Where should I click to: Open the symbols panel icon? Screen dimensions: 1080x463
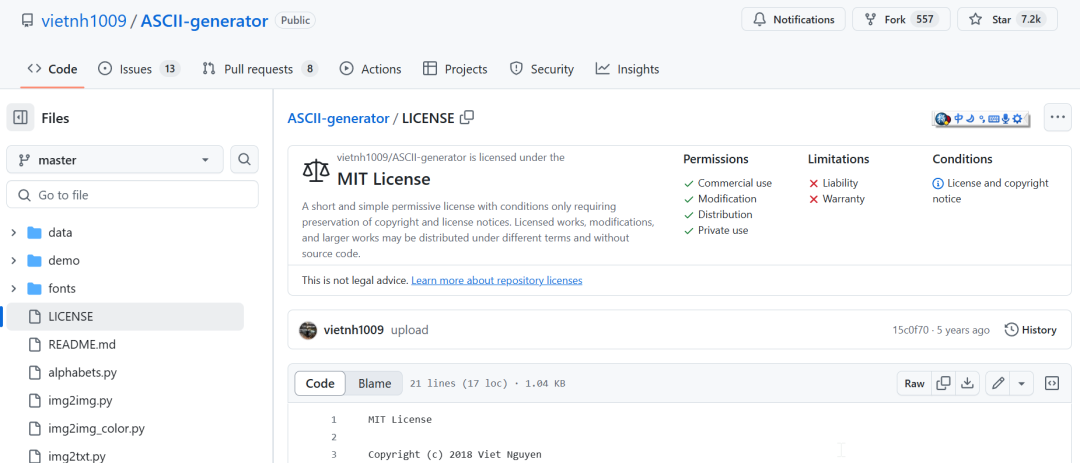pos(1052,383)
